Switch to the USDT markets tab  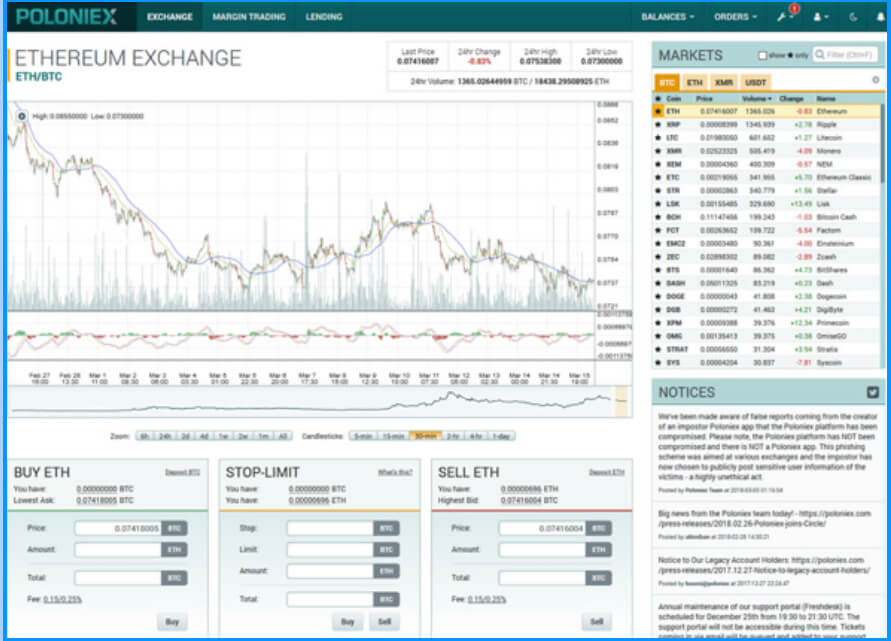coord(755,82)
